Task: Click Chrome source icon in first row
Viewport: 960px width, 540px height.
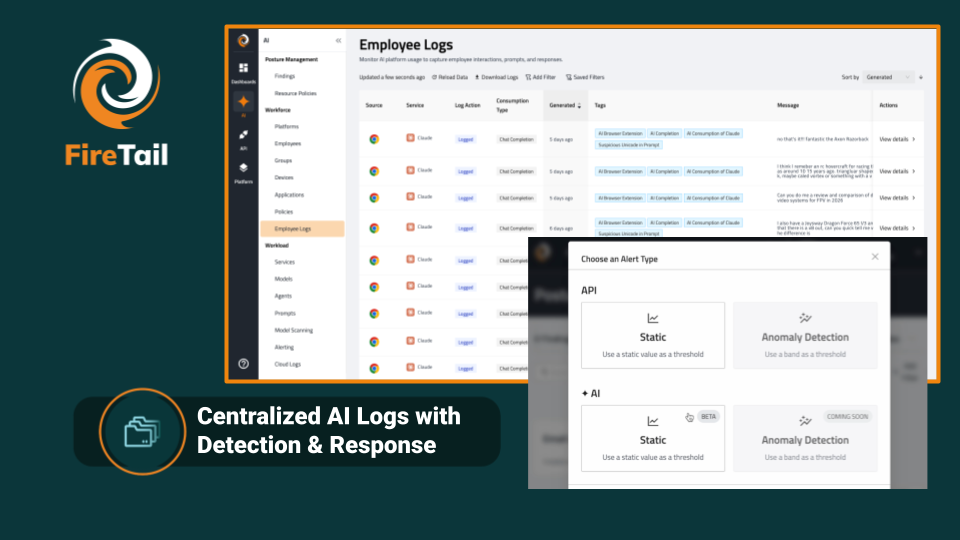Action: coord(374,139)
